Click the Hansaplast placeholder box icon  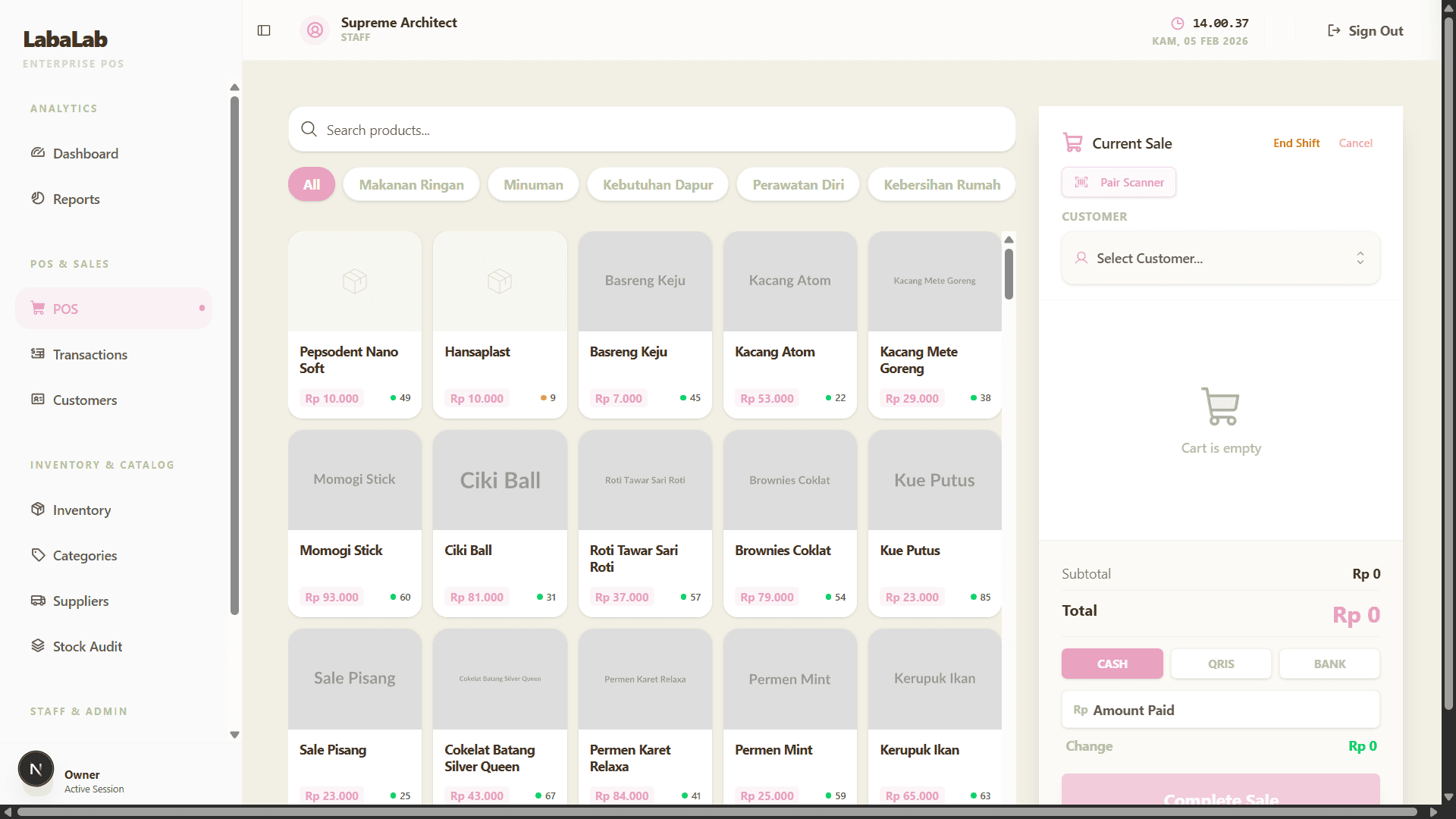[x=500, y=281]
